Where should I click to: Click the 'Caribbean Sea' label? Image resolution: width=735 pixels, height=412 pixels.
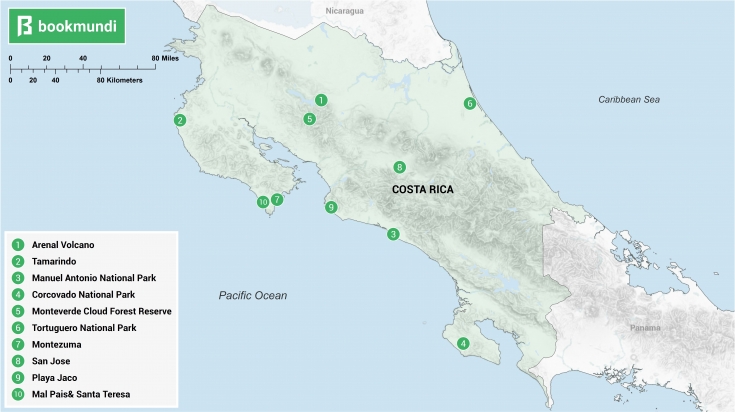click(629, 99)
